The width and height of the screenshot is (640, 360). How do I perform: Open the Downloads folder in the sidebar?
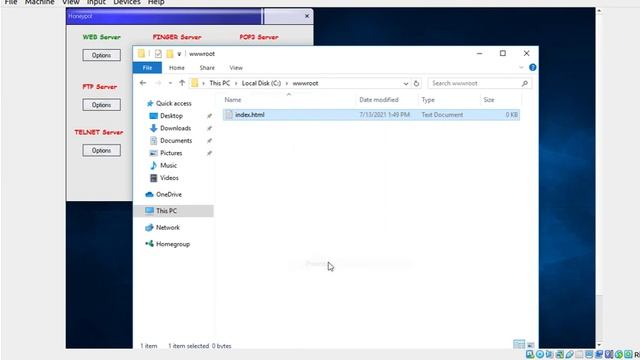pyautogui.click(x=176, y=128)
